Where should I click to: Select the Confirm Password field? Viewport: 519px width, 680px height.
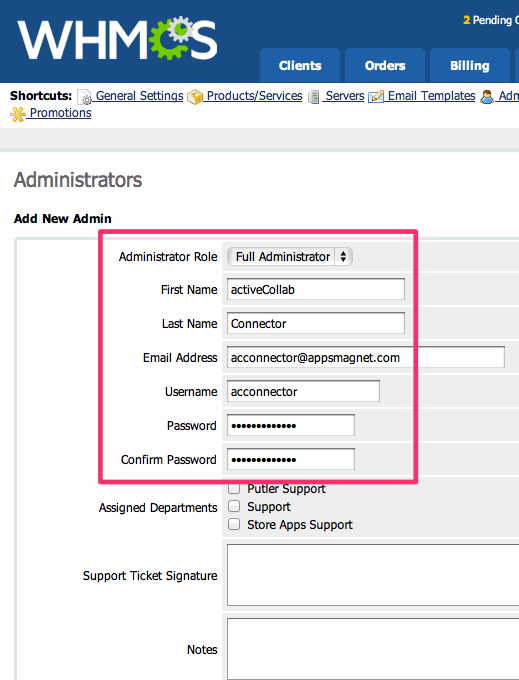click(291, 459)
